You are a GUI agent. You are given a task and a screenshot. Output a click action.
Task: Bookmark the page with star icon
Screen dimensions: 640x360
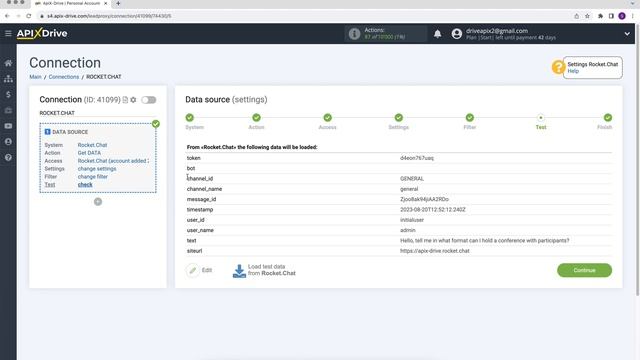tap(587, 16)
